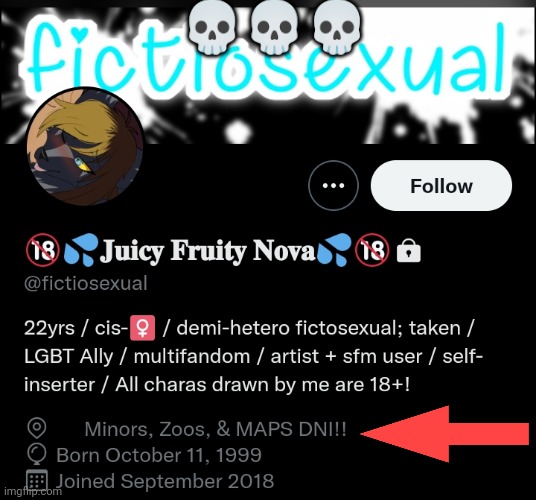Click the location pin icon
Image resolution: width=536 pixels, height=500 pixels.
tap(37, 428)
